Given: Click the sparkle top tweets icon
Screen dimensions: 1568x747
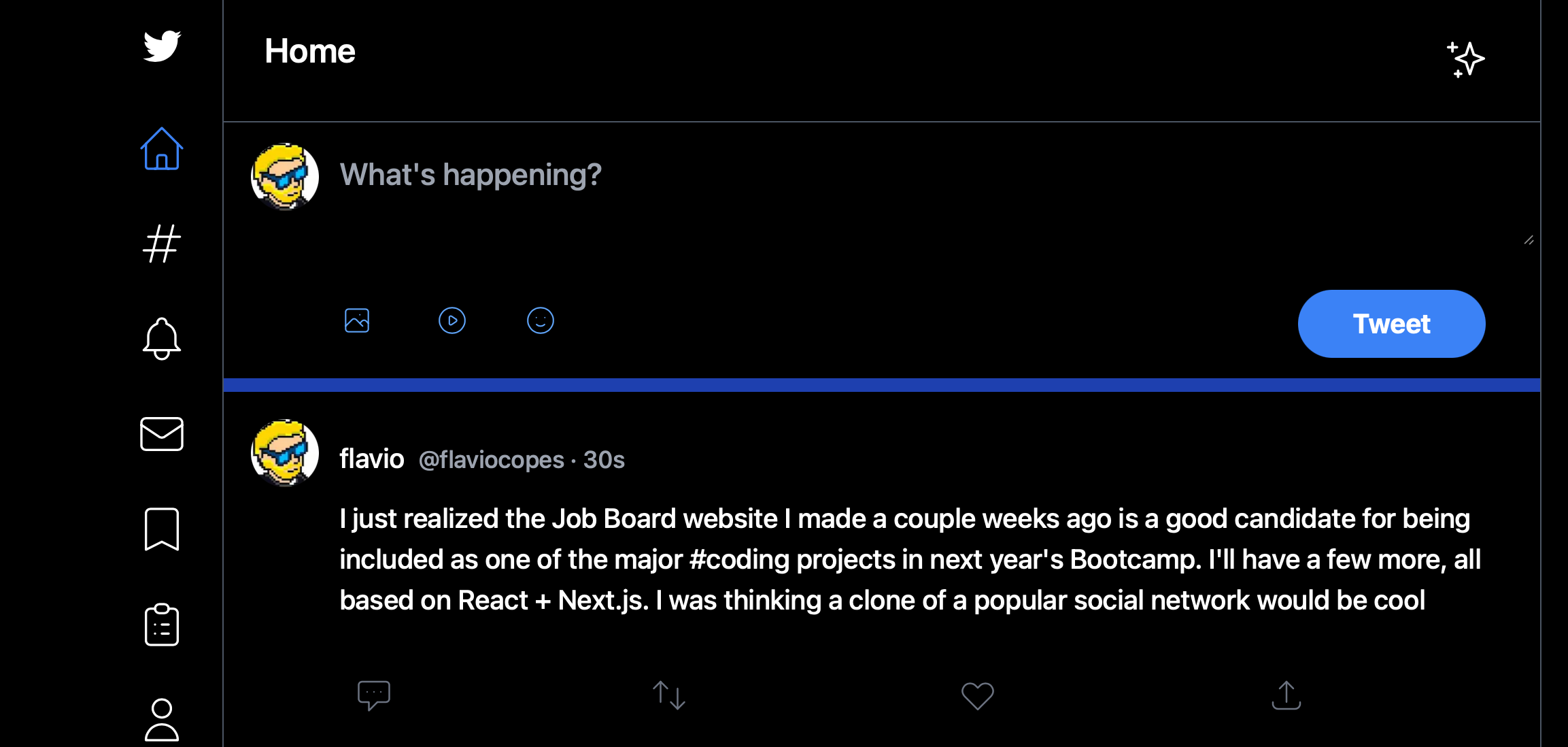Looking at the screenshot, I should (1465, 59).
